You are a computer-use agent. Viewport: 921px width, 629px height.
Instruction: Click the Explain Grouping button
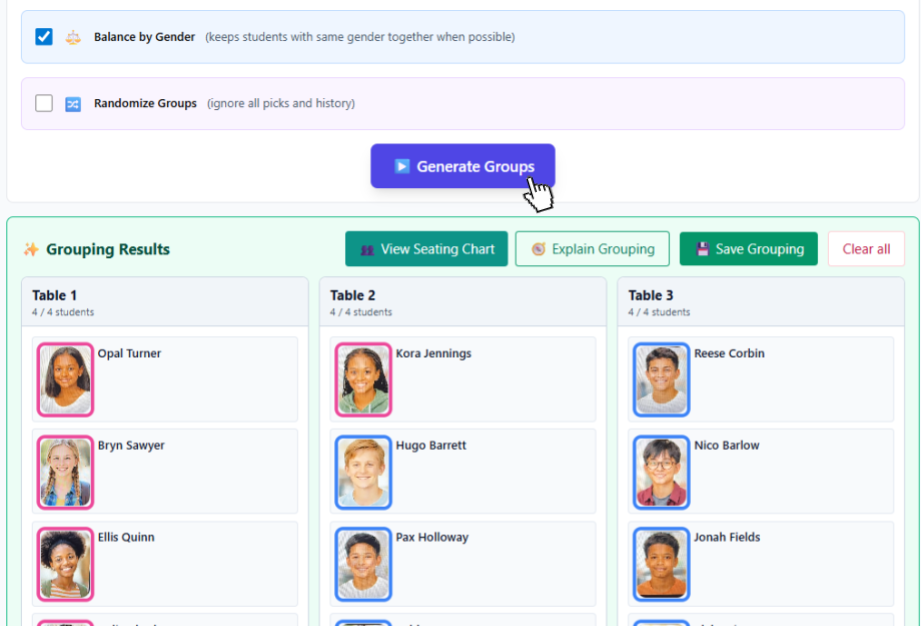coord(592,250)
